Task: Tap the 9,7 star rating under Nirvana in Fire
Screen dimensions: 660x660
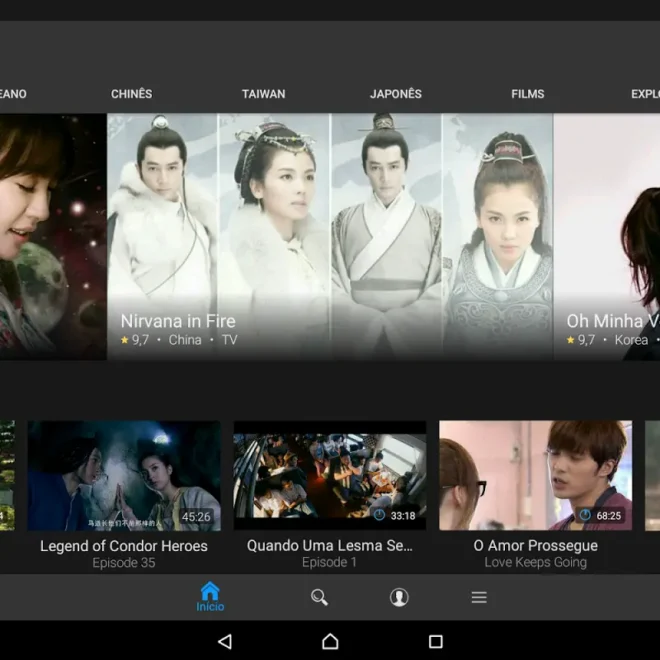Action: 135,340
